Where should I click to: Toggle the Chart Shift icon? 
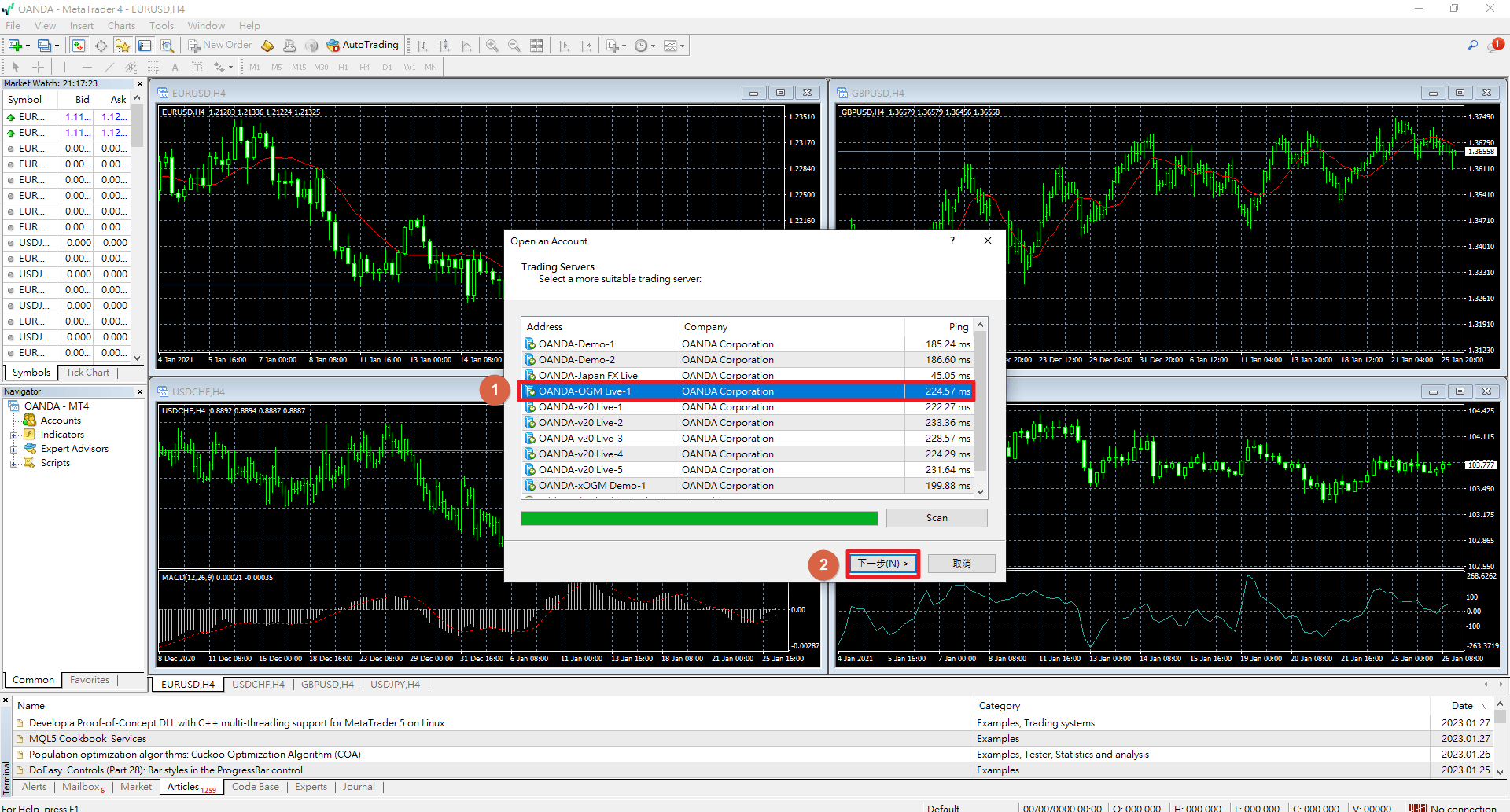(x=586, y=46)
